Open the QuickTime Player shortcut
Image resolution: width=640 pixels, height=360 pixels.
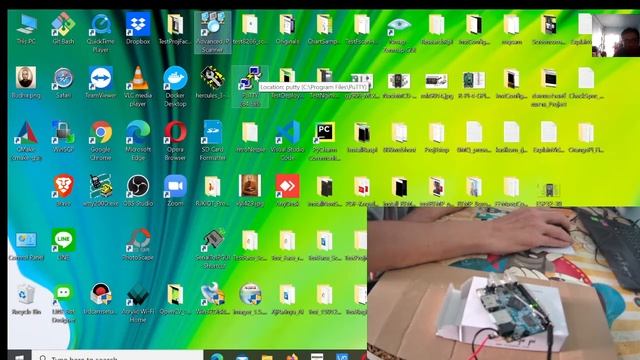pos(100,33)
